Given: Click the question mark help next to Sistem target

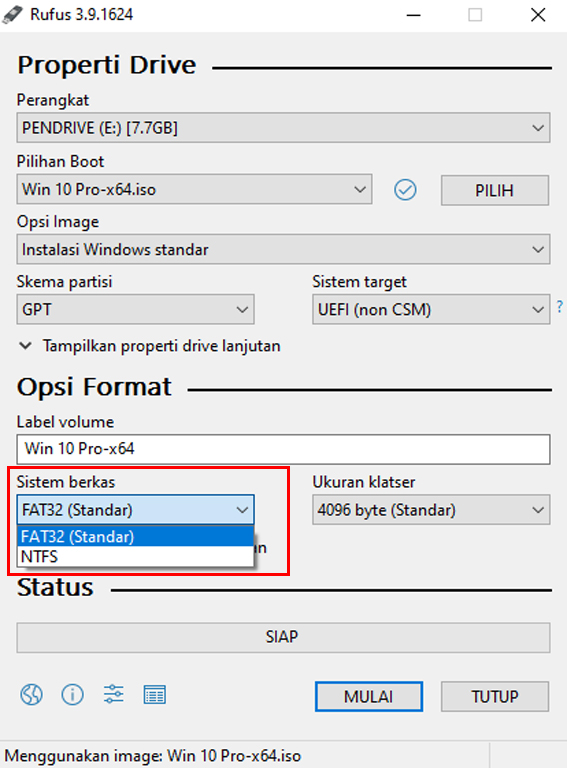Looking at the screenshot, I should [x=560, y=307].
